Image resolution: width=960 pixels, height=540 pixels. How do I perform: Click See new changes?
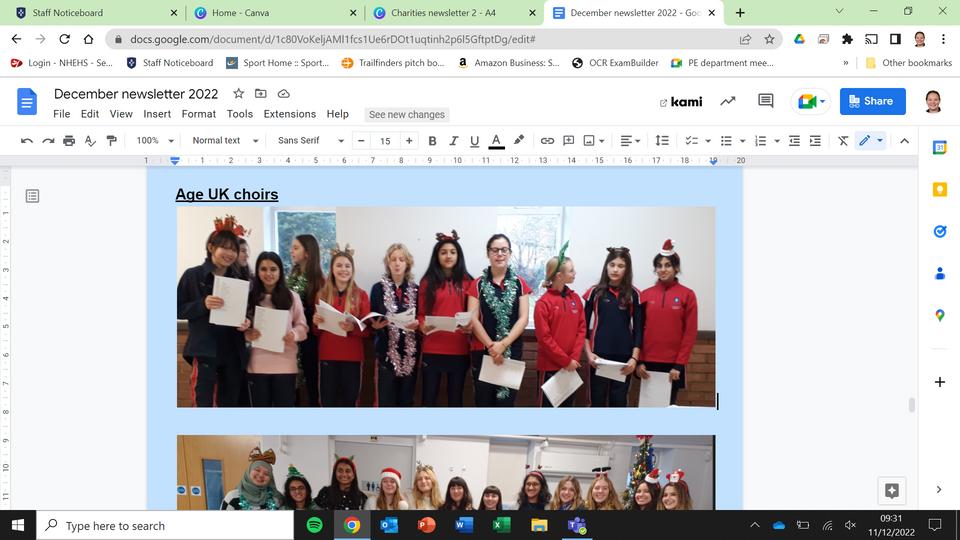click(407, 114)
